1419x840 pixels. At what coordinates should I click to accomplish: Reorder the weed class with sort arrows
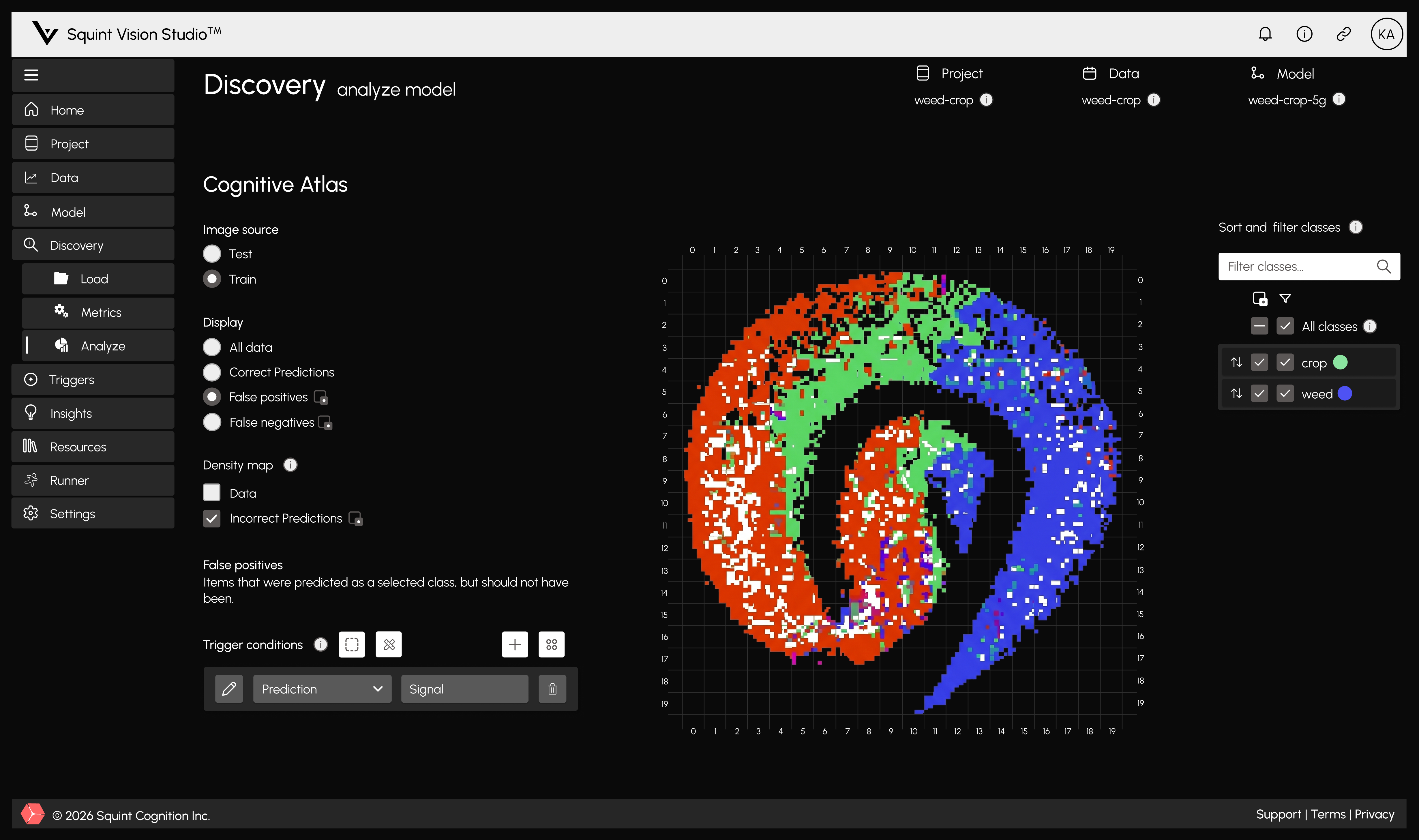[1237, 393]
